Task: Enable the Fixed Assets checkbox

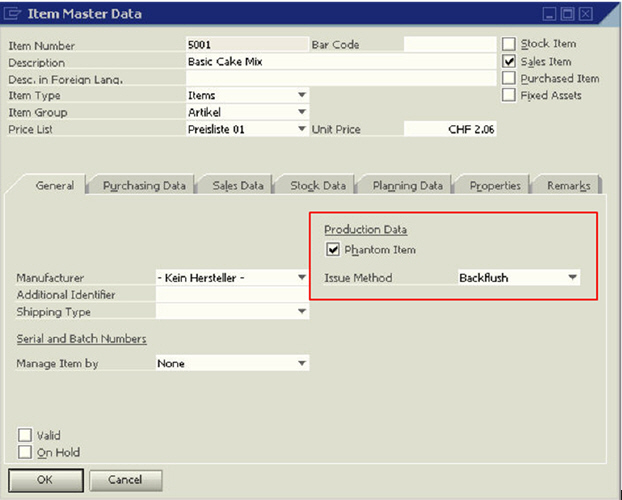Action: tap(509, 95)
